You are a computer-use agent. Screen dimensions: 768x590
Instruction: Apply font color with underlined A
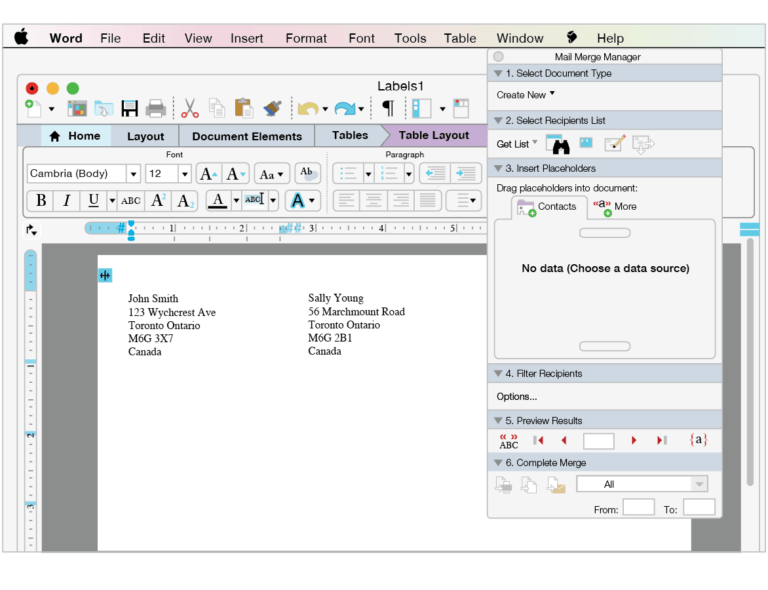(x=218, y=200)
